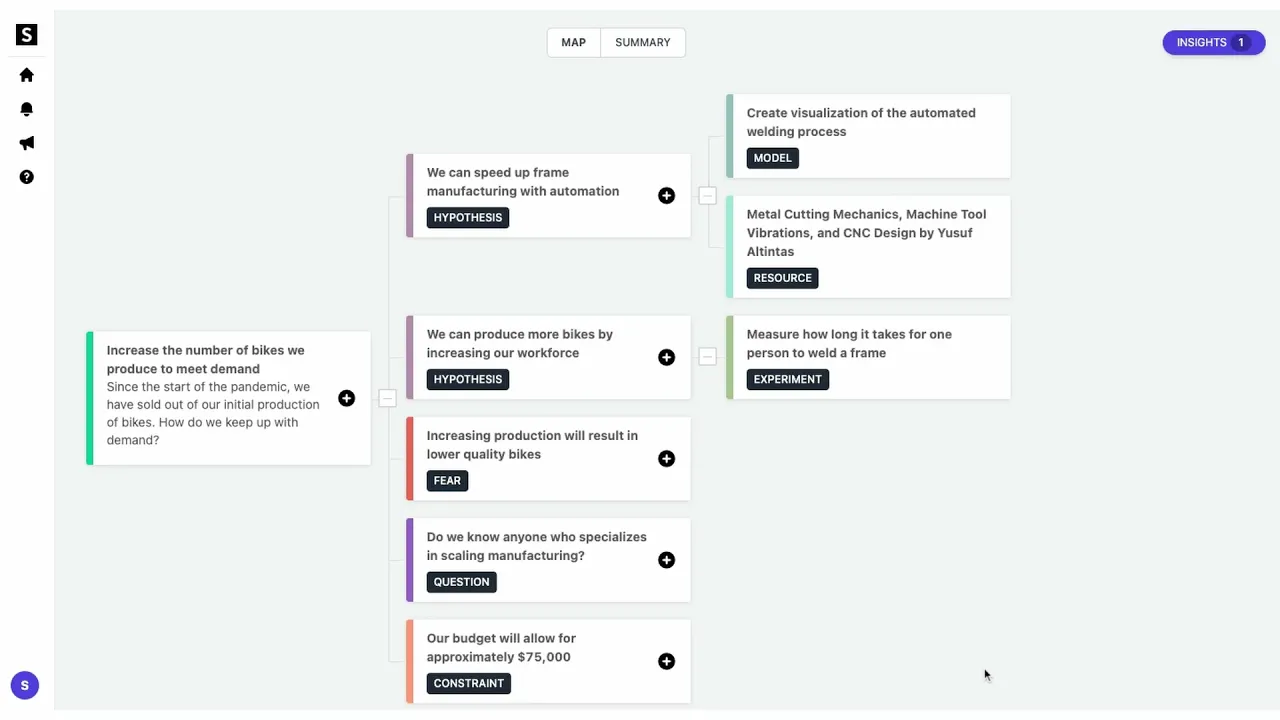Screen dimensions: 1280x720
Task: Click the S logo in the sidebar
Action: pos(27,35)
